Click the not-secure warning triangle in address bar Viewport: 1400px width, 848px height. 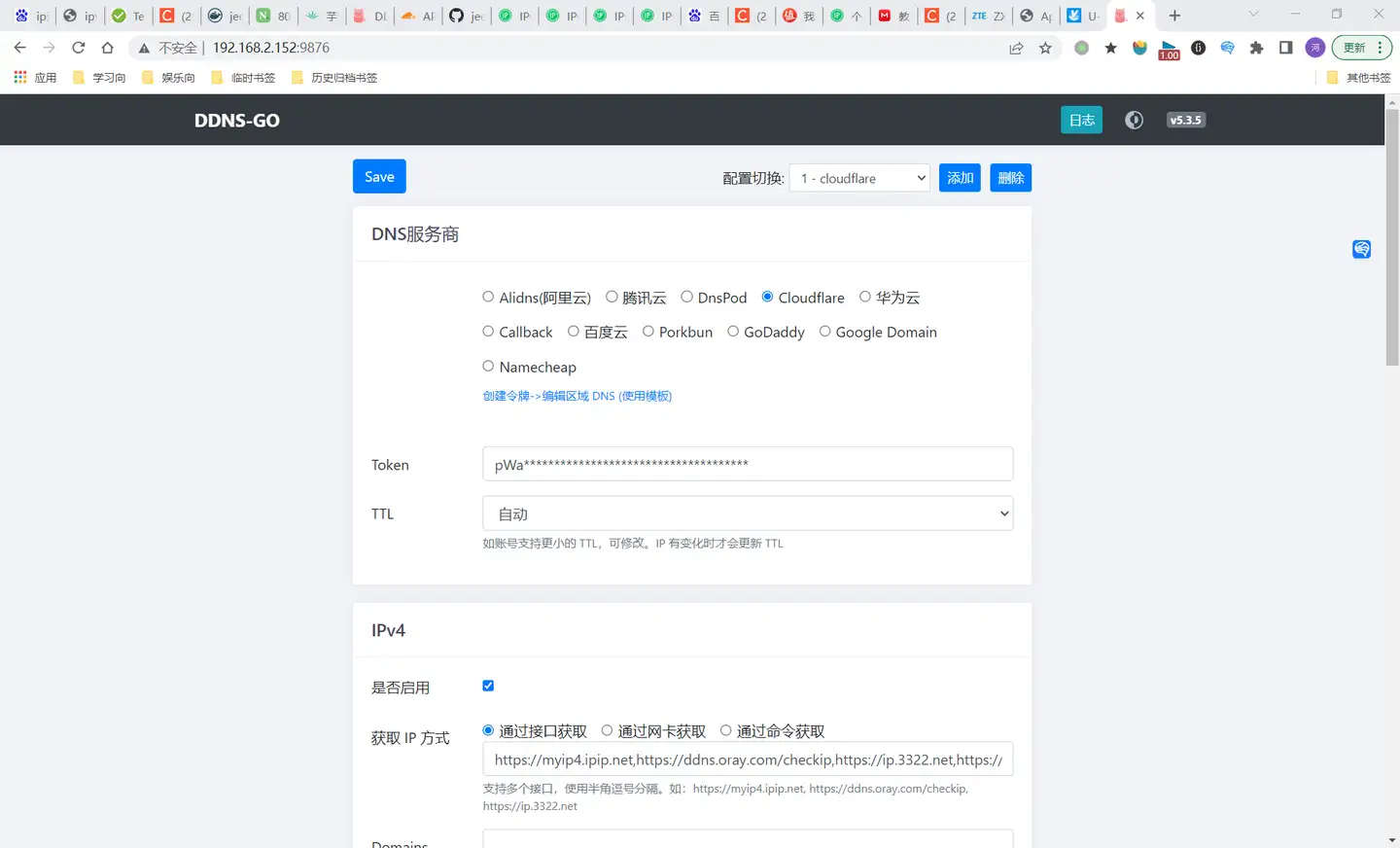point(144,48)
